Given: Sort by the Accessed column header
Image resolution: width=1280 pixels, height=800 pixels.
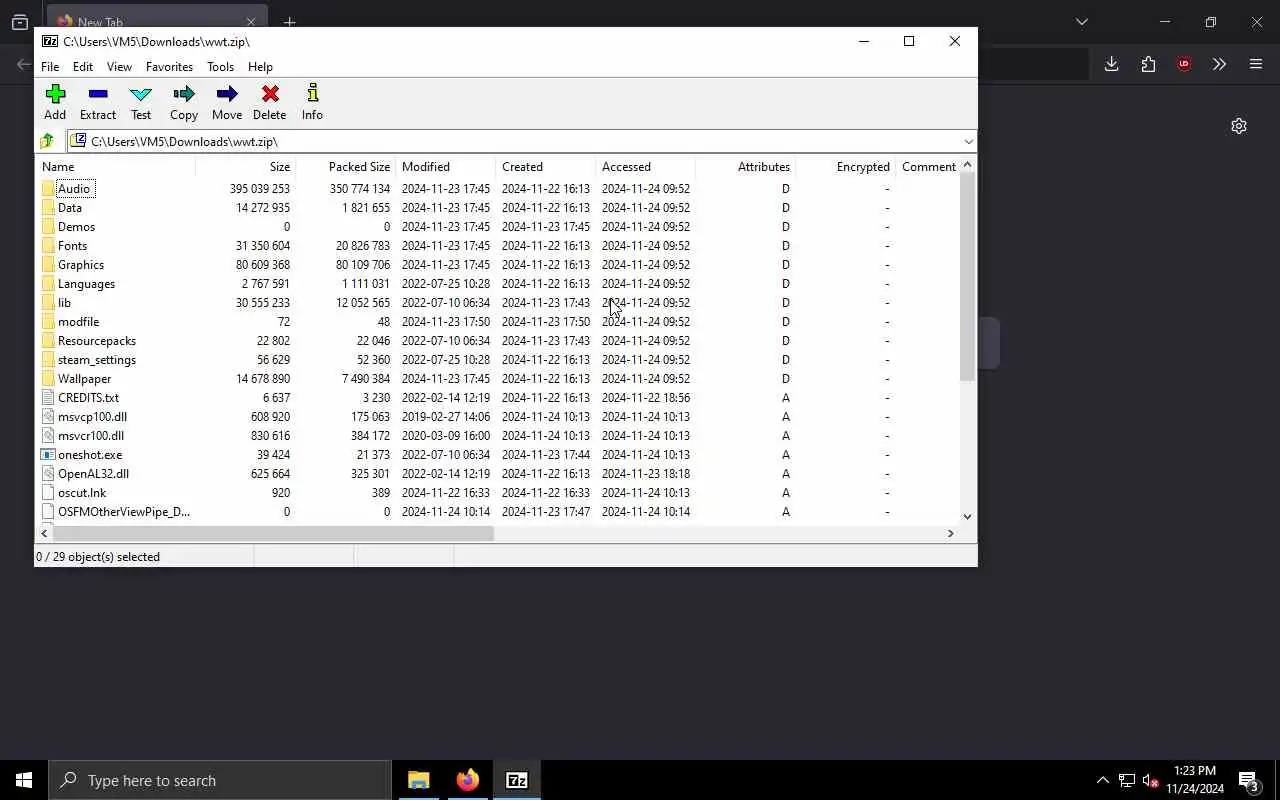Looking at the screenshot, I should pos(645,167).
